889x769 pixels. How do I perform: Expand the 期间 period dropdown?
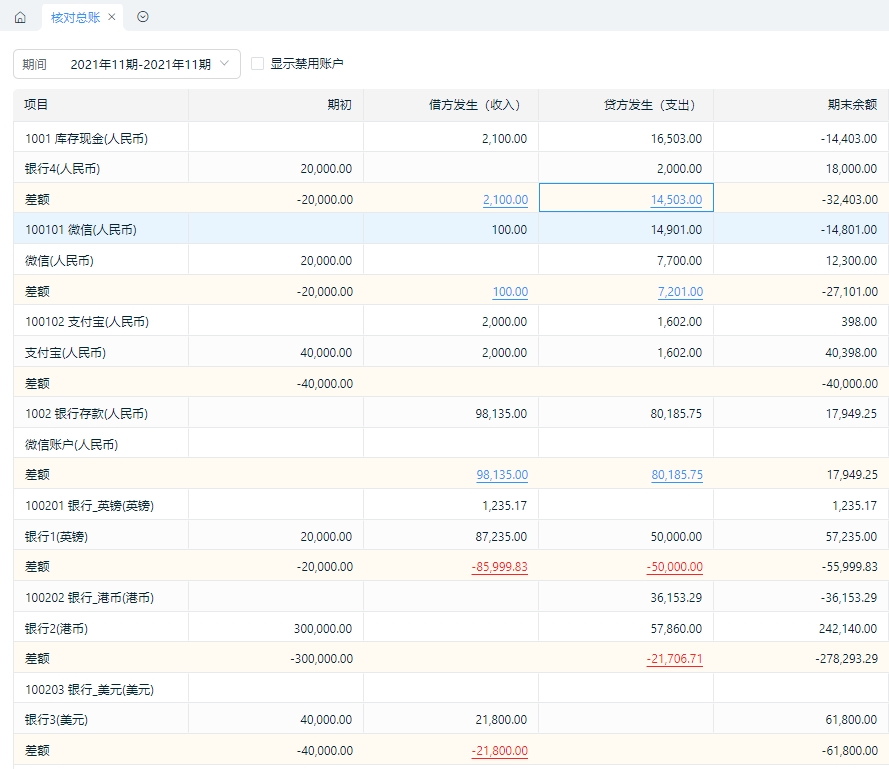[127, 64]
